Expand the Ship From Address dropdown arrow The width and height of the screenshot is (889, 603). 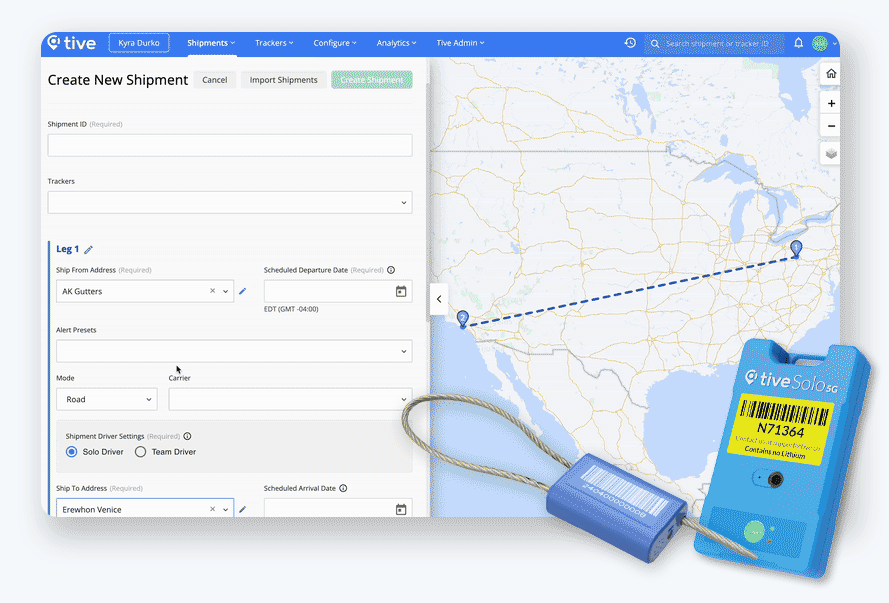[225, 291]
